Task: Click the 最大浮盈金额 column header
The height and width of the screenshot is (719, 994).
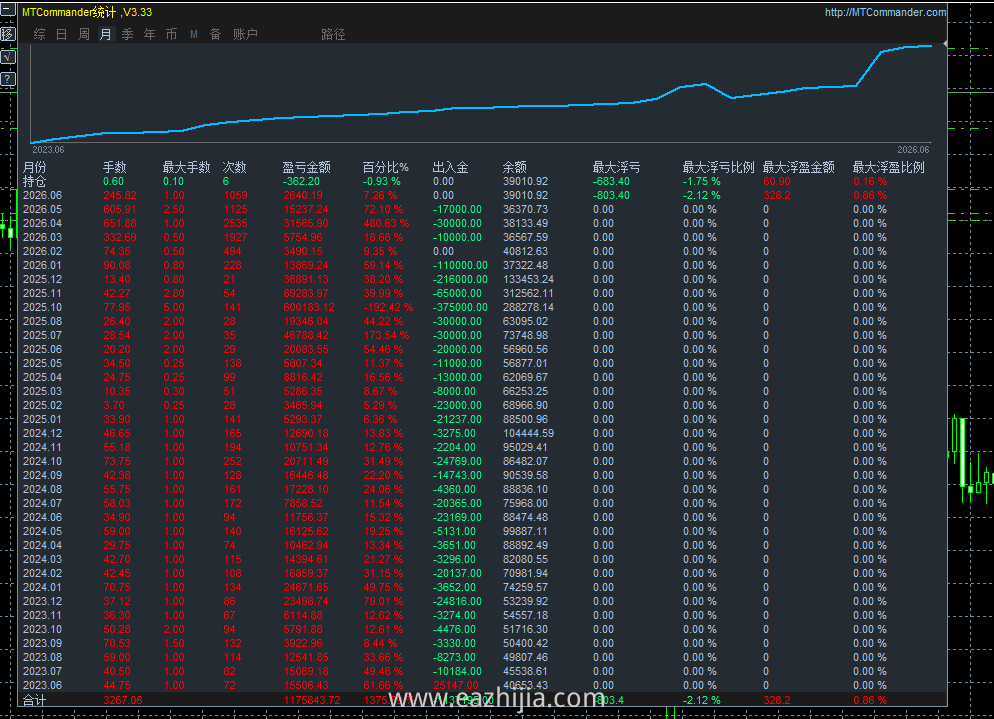Action: 798,167
